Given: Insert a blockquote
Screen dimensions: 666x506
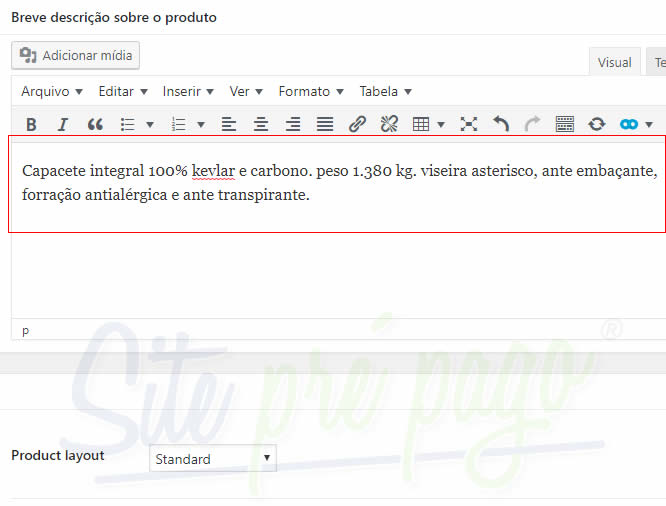Looking at the screenshot, I should pos(95,124).
